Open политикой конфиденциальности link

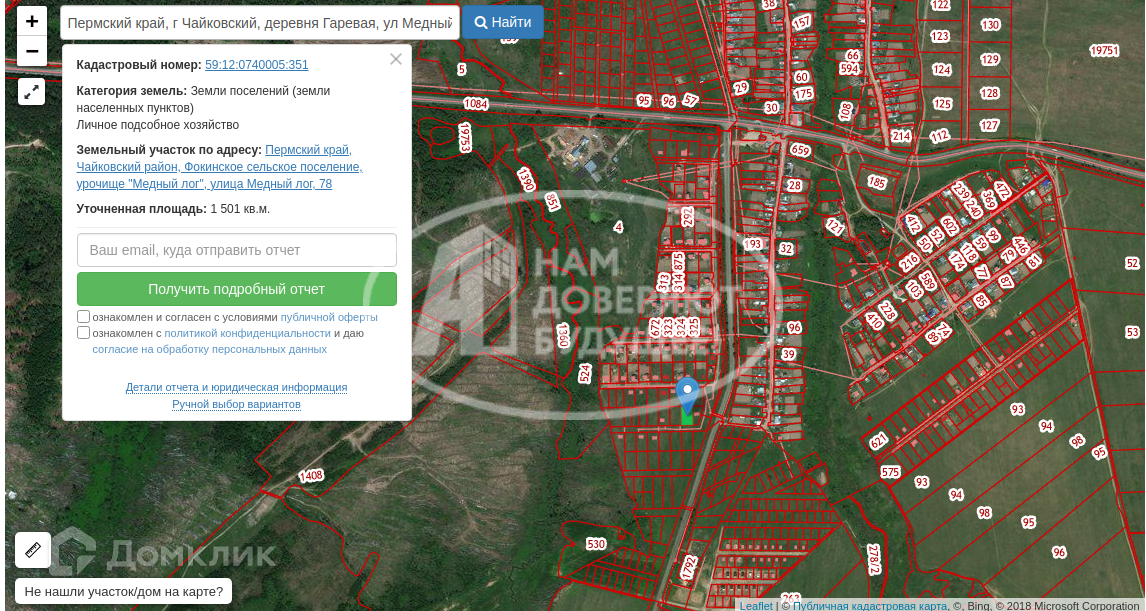point(247,333)
